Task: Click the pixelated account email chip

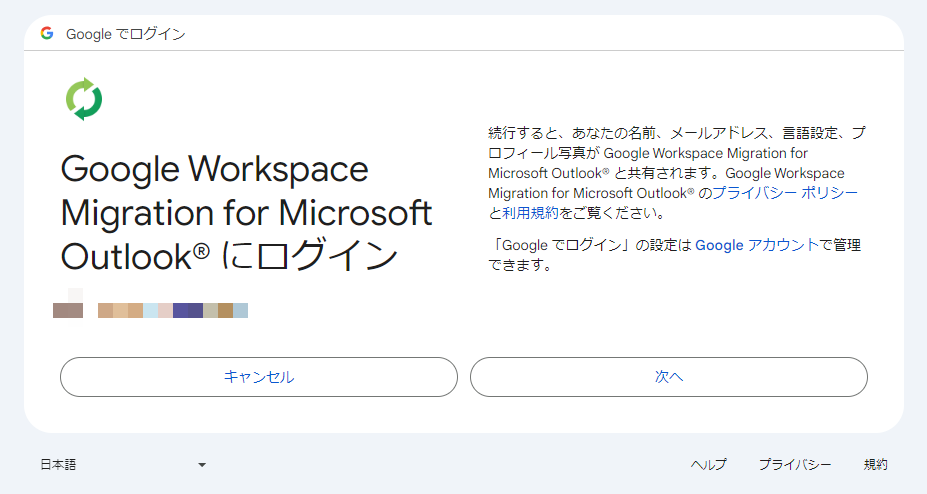Action: pyautogui.click(x=173, y=310)
